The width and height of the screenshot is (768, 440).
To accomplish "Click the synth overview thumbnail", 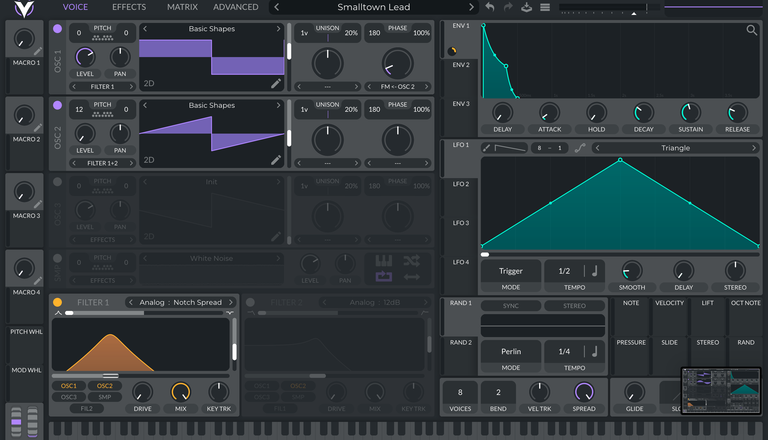I will 721,391.
